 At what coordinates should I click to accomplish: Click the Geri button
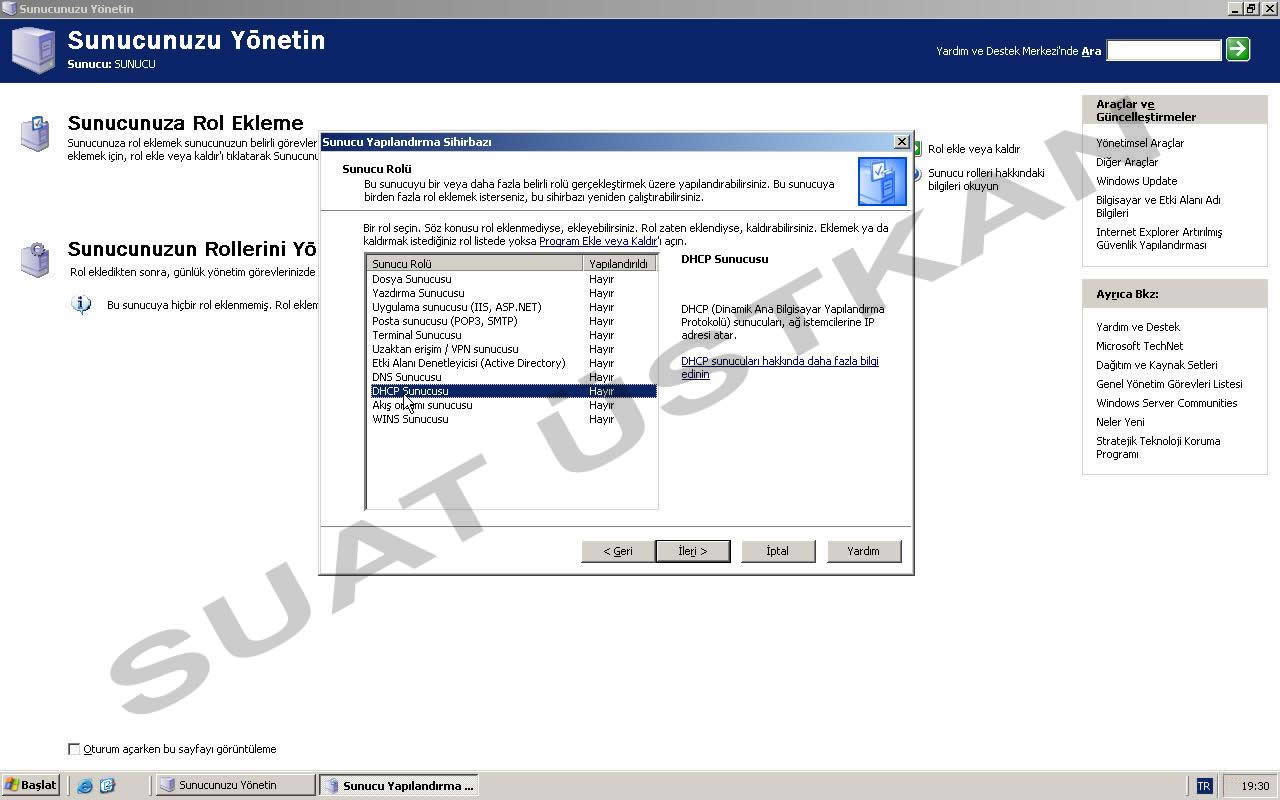617,551
